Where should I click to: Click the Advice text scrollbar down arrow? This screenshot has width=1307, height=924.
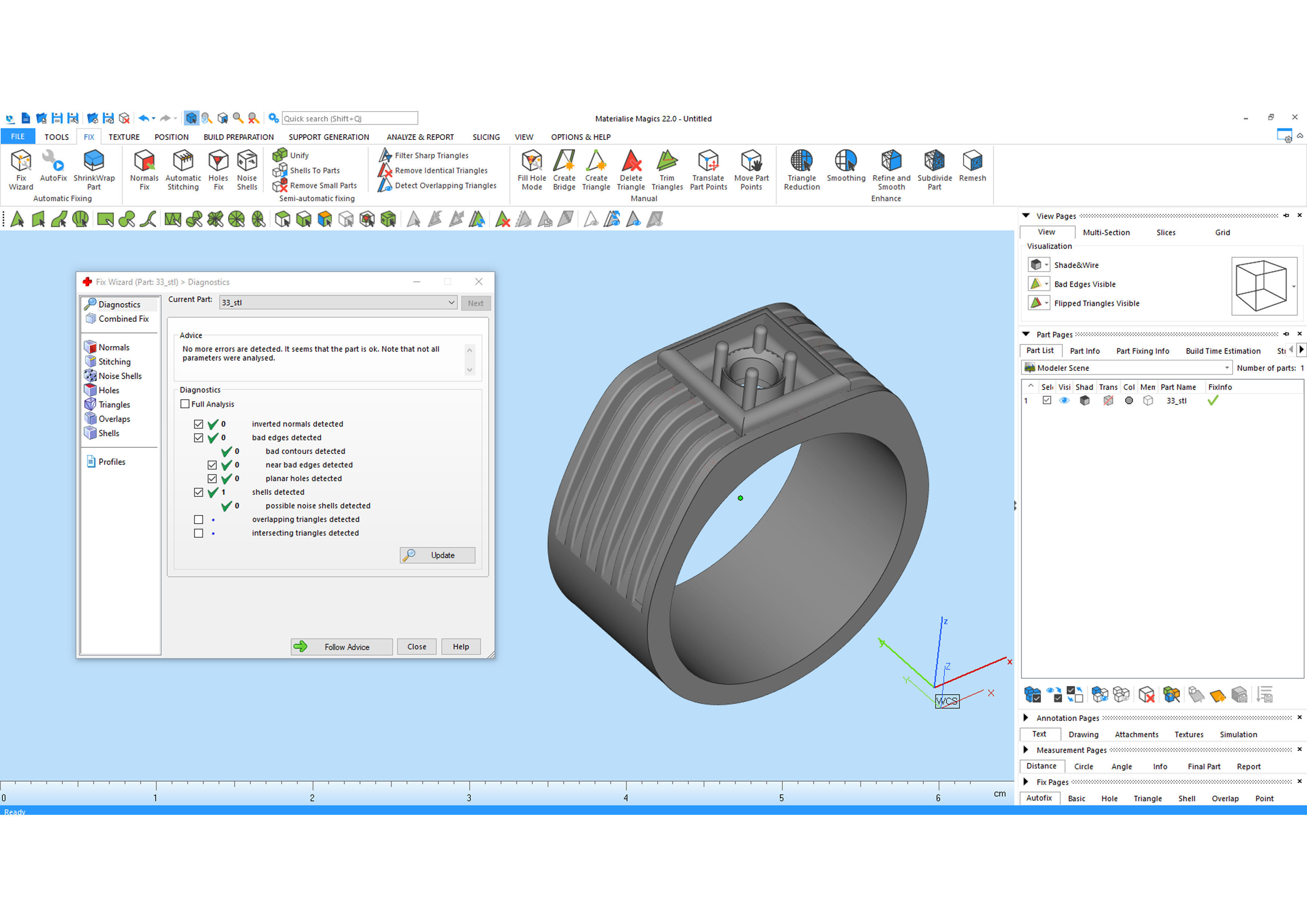tap(469, 370)
